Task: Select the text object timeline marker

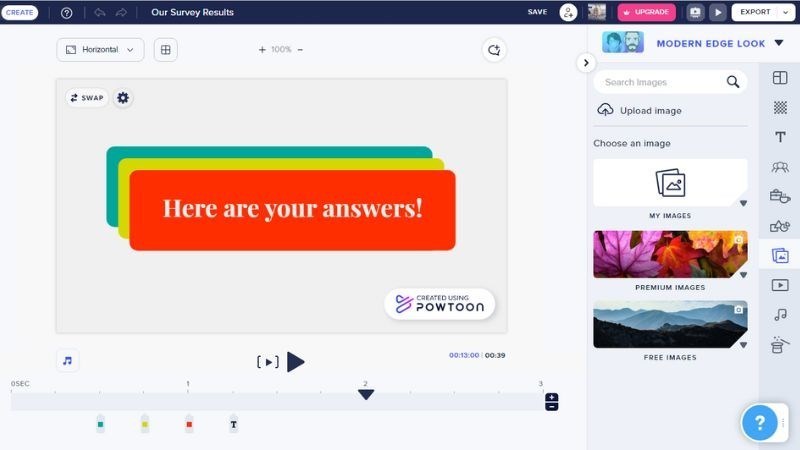Action: pyautogui.click(x=234, y=424)
